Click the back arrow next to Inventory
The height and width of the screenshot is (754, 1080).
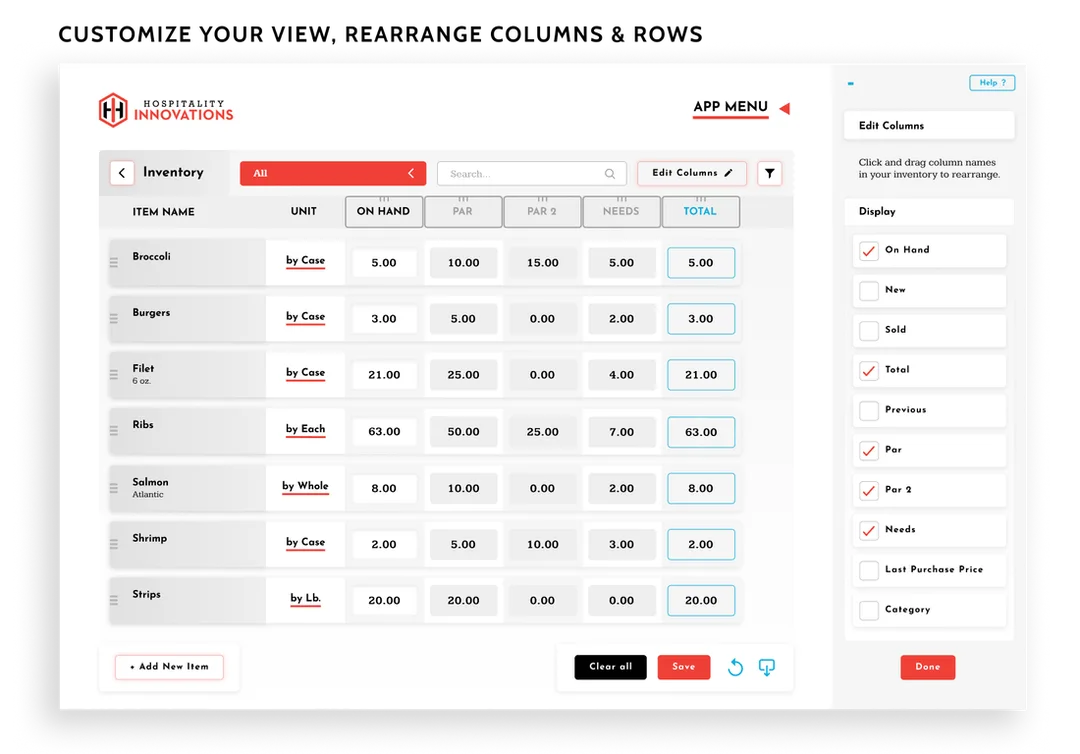coord(122,173)
